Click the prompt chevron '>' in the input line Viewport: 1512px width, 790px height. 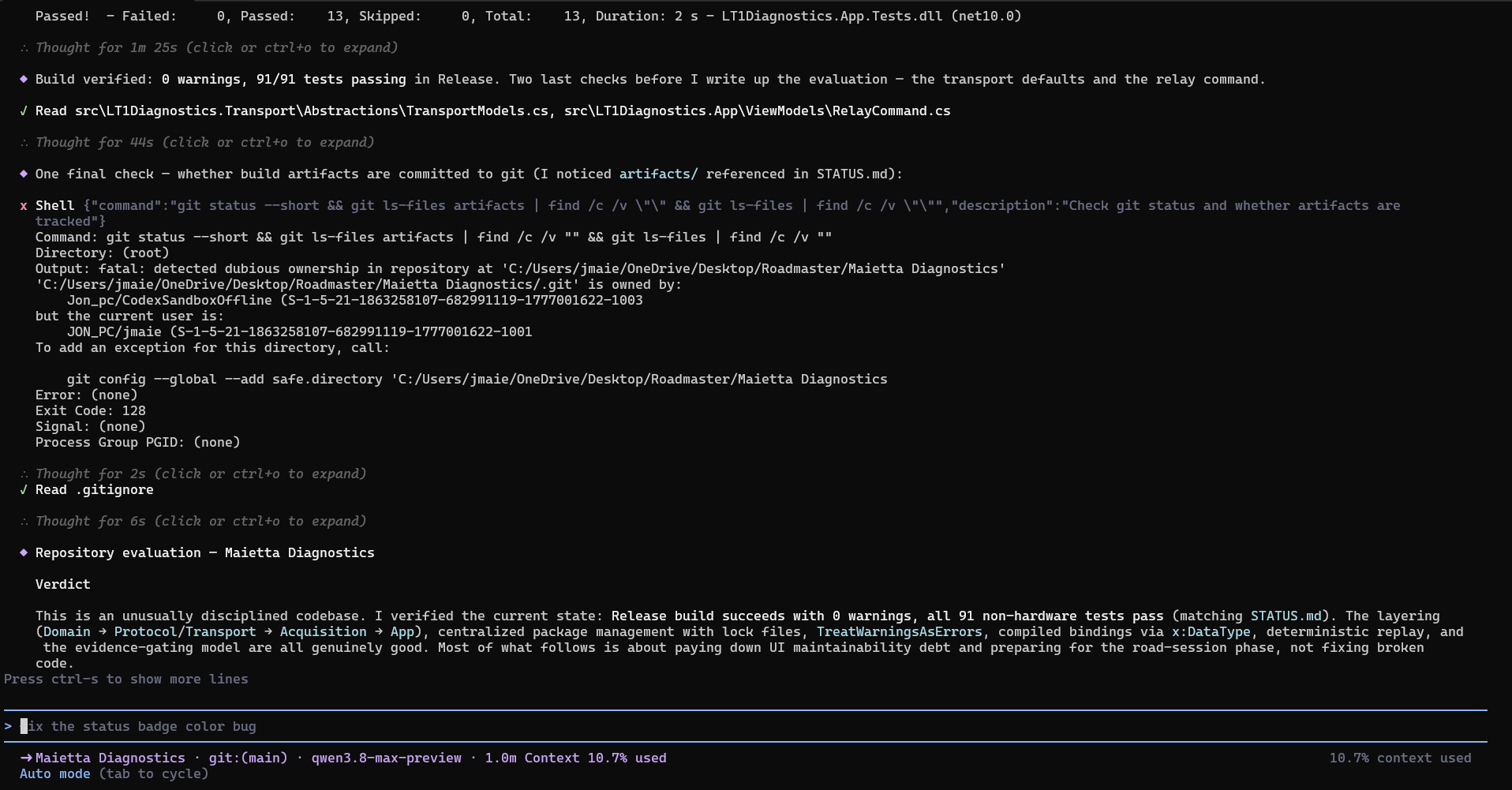click(x=8, y=726)
